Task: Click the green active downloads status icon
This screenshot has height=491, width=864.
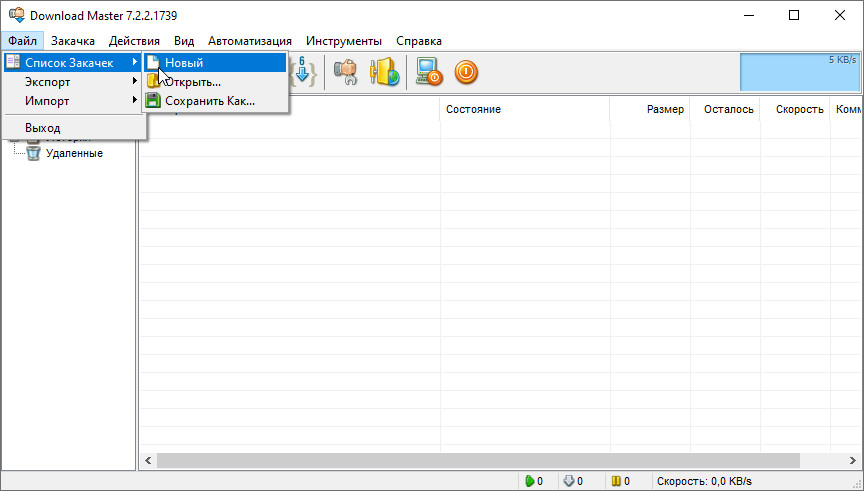Action: coord(530,481)
